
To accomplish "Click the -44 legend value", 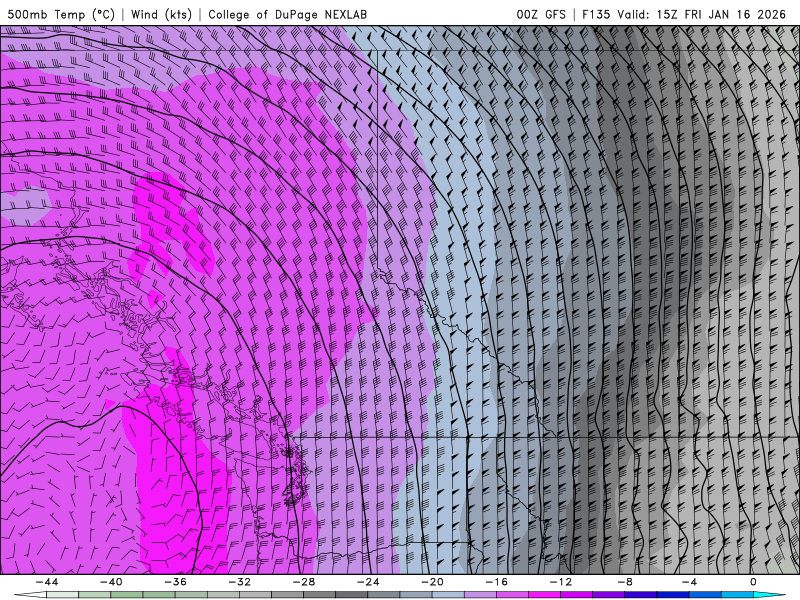I will 47,582.
